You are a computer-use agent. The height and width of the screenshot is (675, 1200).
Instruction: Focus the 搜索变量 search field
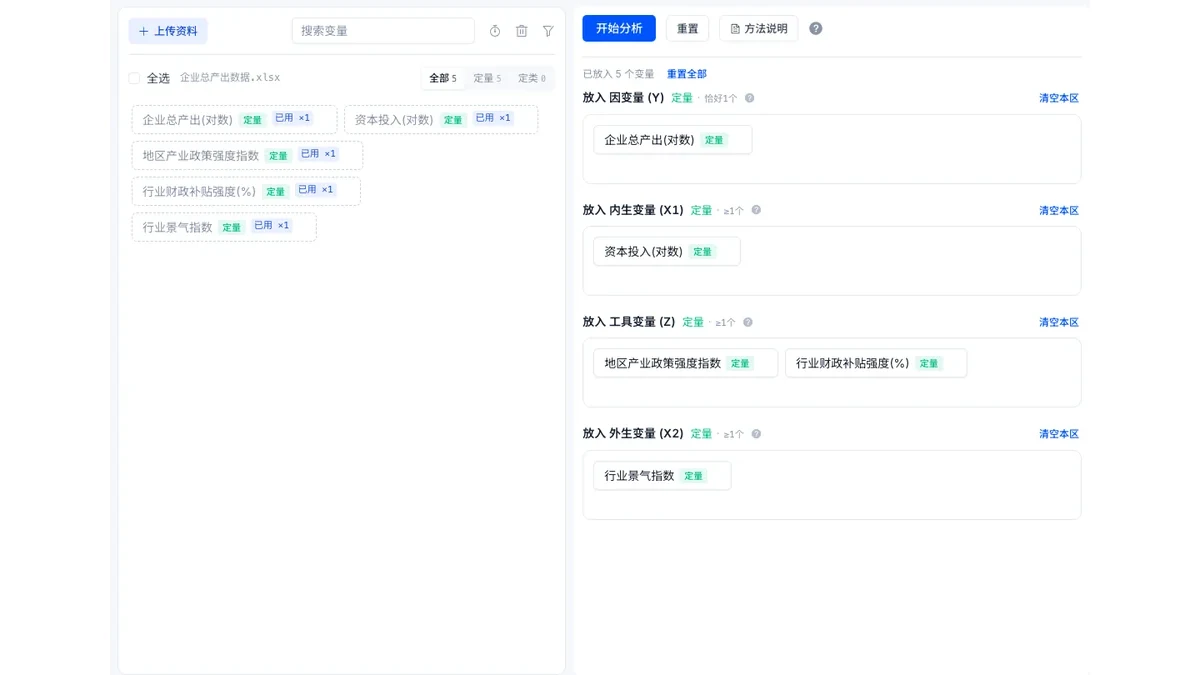pyautogui.click(x=383, y=31)
